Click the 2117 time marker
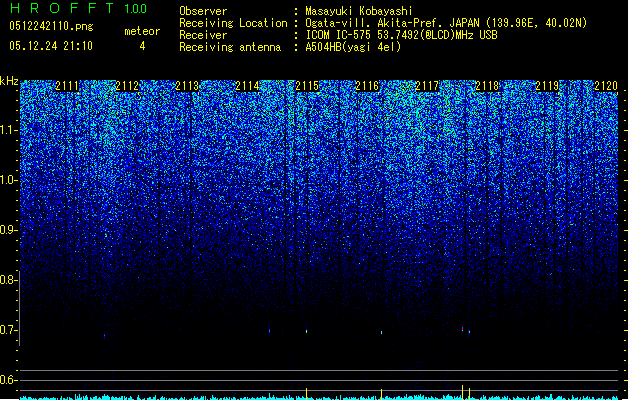Viewport: 629px width, 400px height. click(427, 85)
